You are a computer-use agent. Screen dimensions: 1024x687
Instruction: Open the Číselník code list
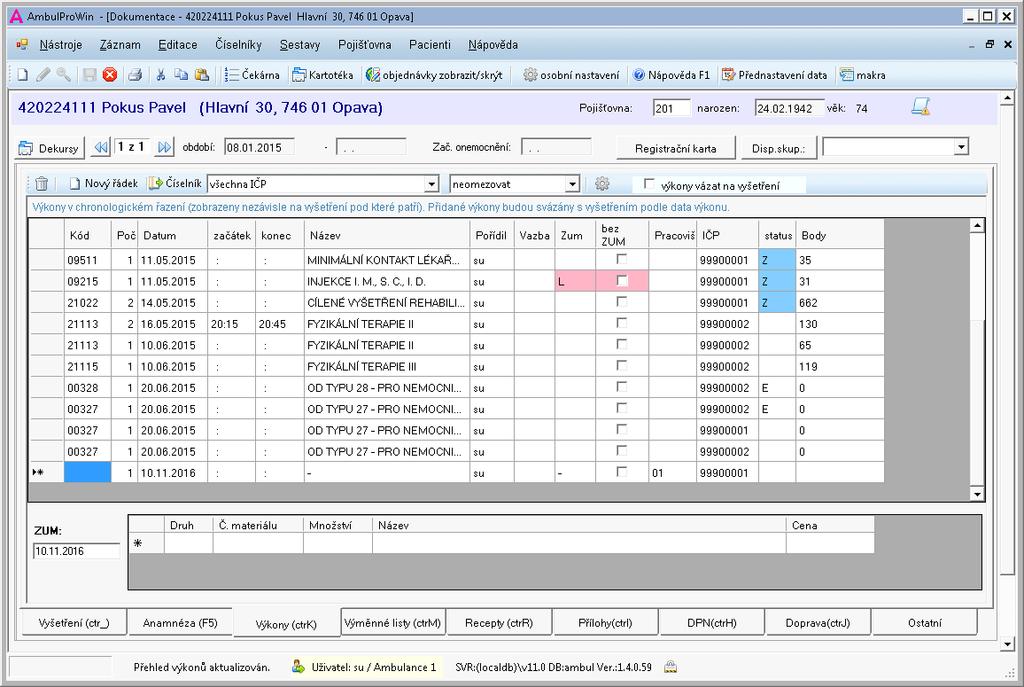(175, 184)
